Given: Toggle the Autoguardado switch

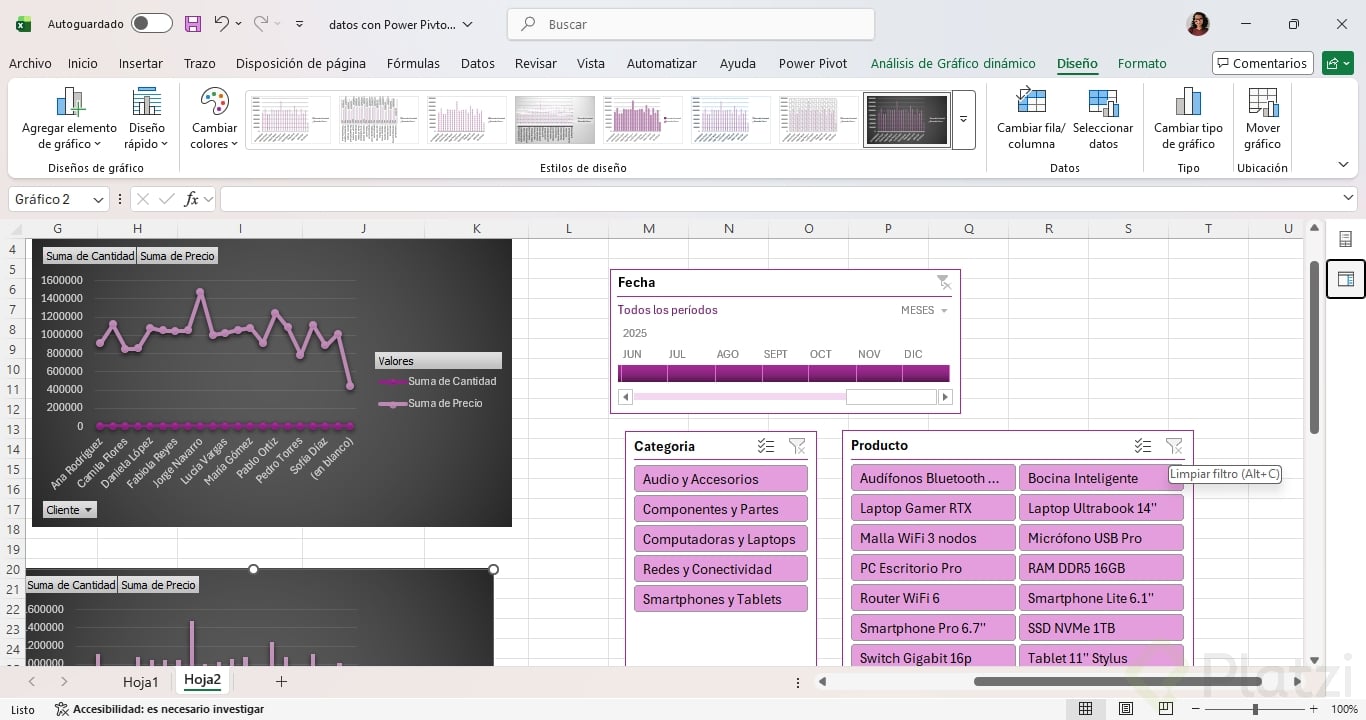Looking at the screenshot, I should click(151, 24).
